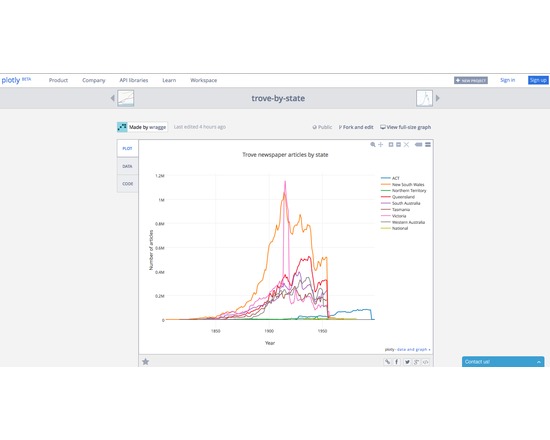Toggle Western Australia trace in legend
This screenshot has height=440, width=550.
403,222
